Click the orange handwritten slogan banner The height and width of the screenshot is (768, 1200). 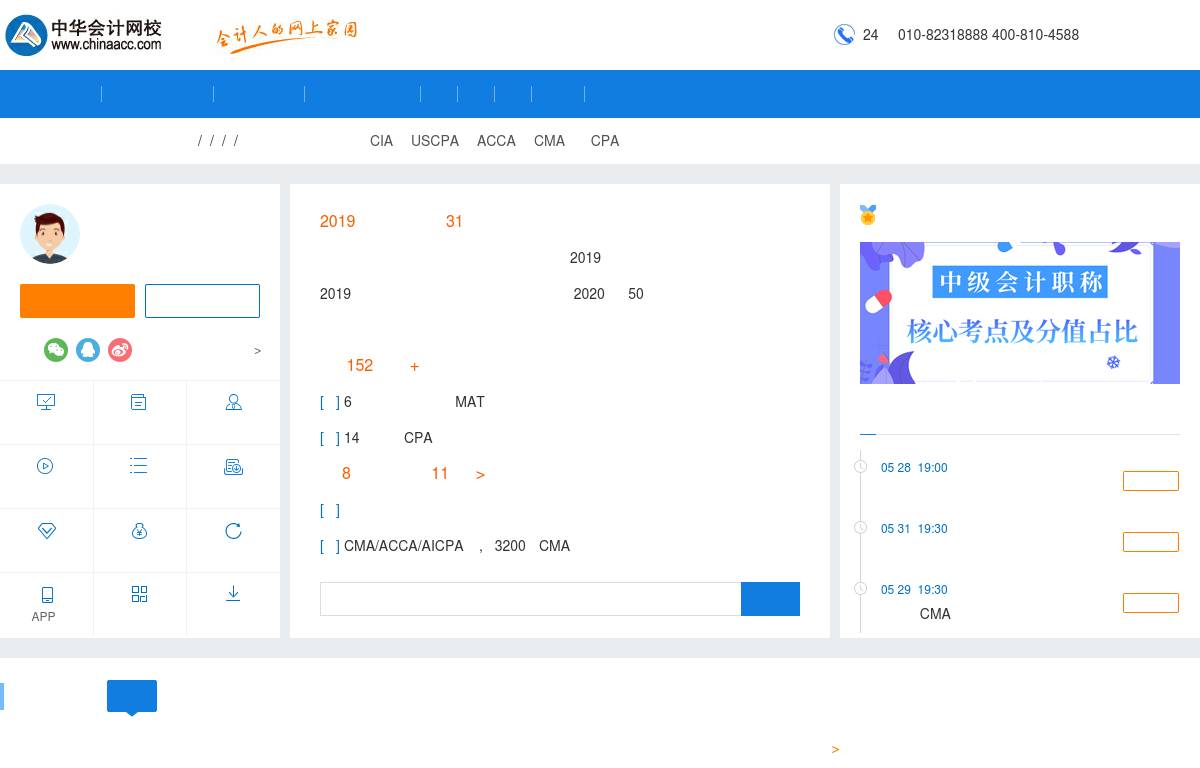click(287, 35)
